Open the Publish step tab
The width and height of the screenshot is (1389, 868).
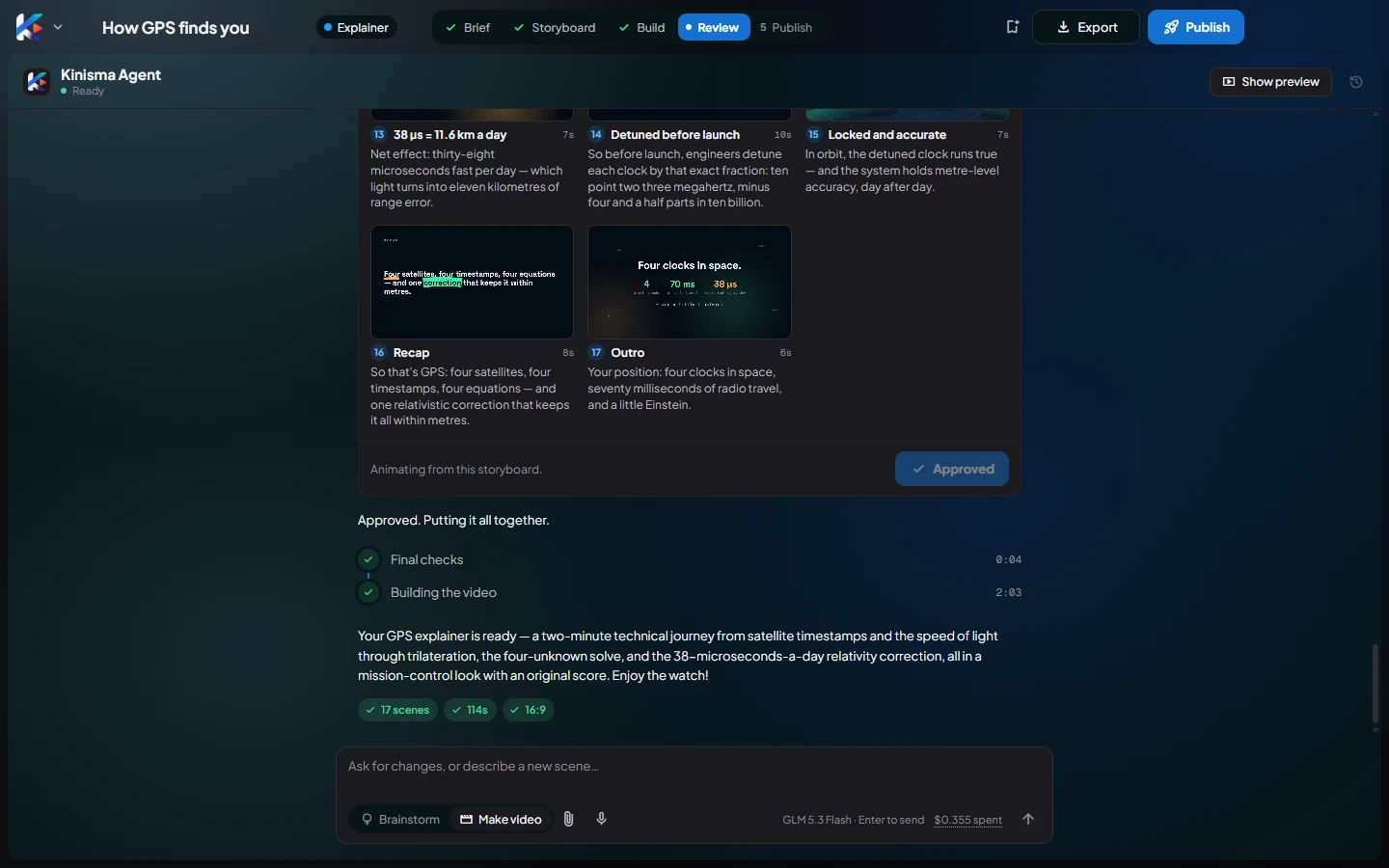tap(786, 27)
